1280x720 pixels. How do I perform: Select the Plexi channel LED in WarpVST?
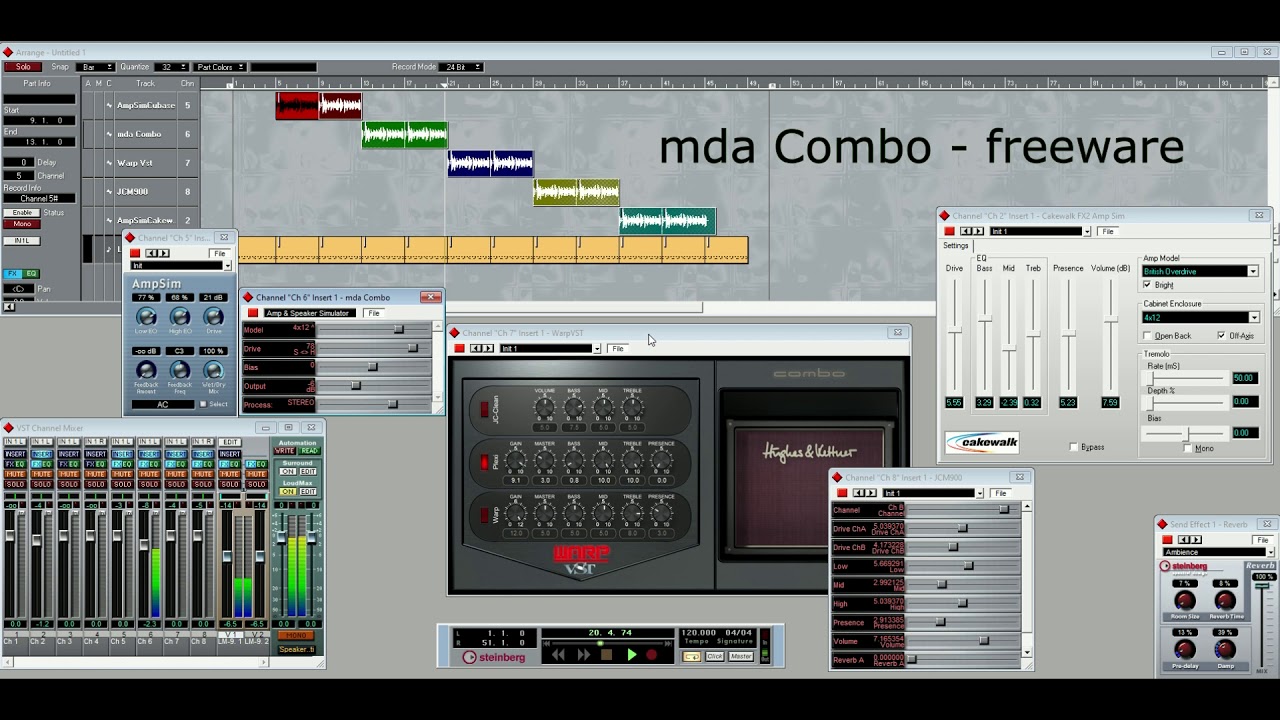[485, 462]
